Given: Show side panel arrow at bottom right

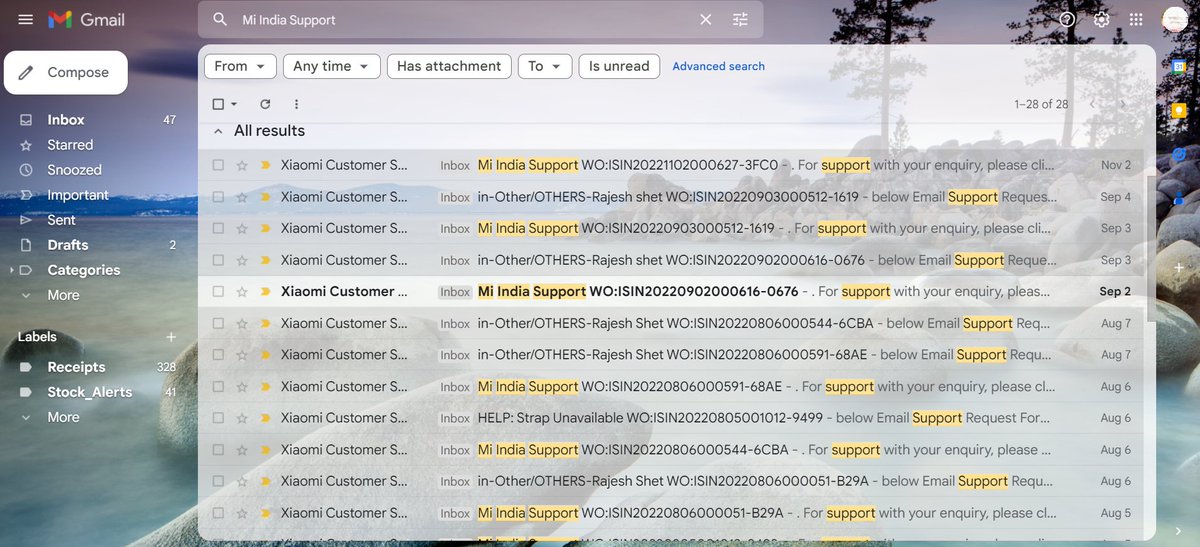Looking at the screenshot, I should click(1178, 531).
